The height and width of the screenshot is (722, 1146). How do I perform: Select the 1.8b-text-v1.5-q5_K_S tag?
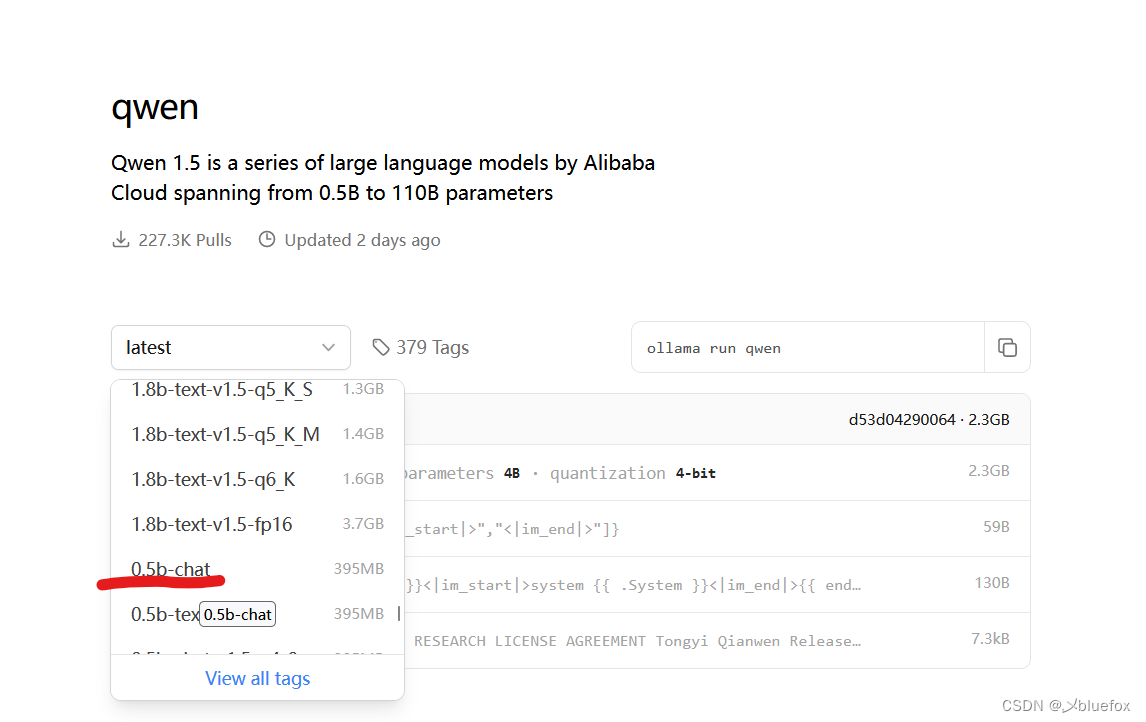(257, 390)
